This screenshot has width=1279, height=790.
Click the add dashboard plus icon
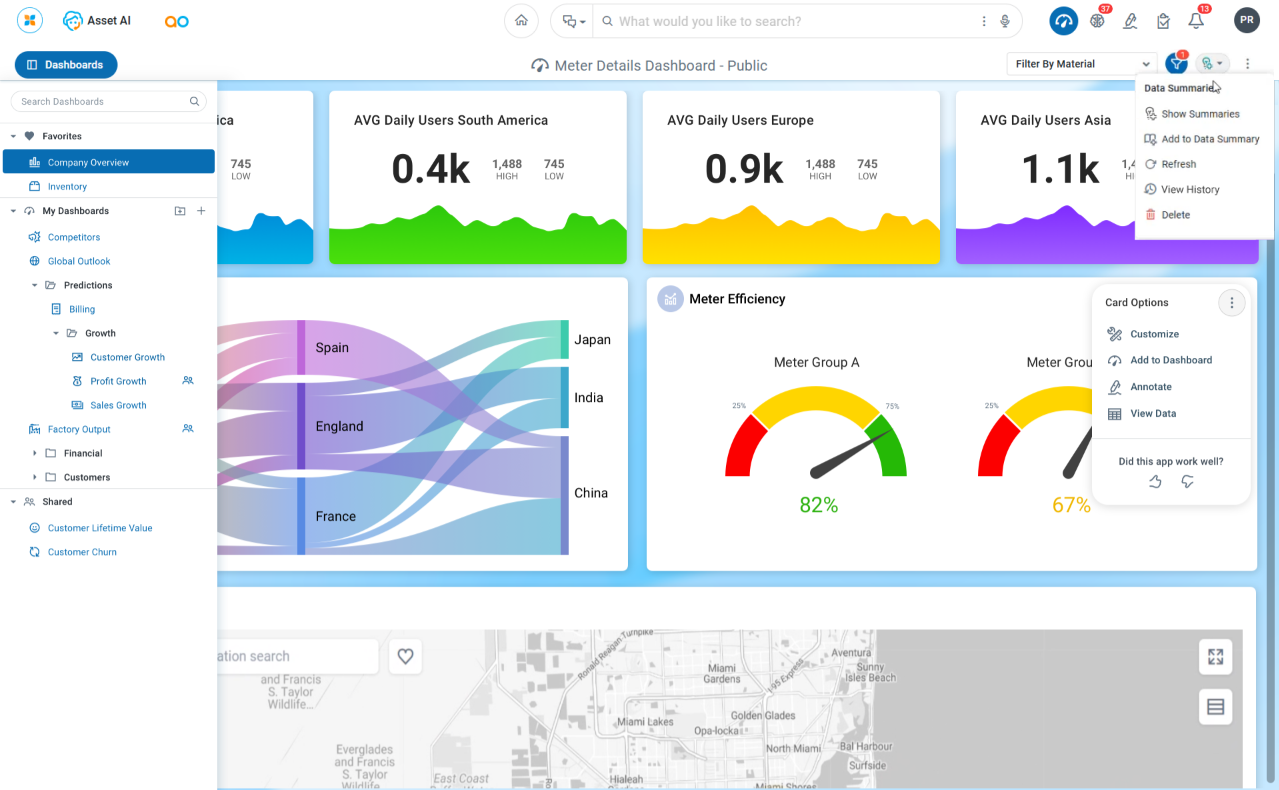point(201,211)
